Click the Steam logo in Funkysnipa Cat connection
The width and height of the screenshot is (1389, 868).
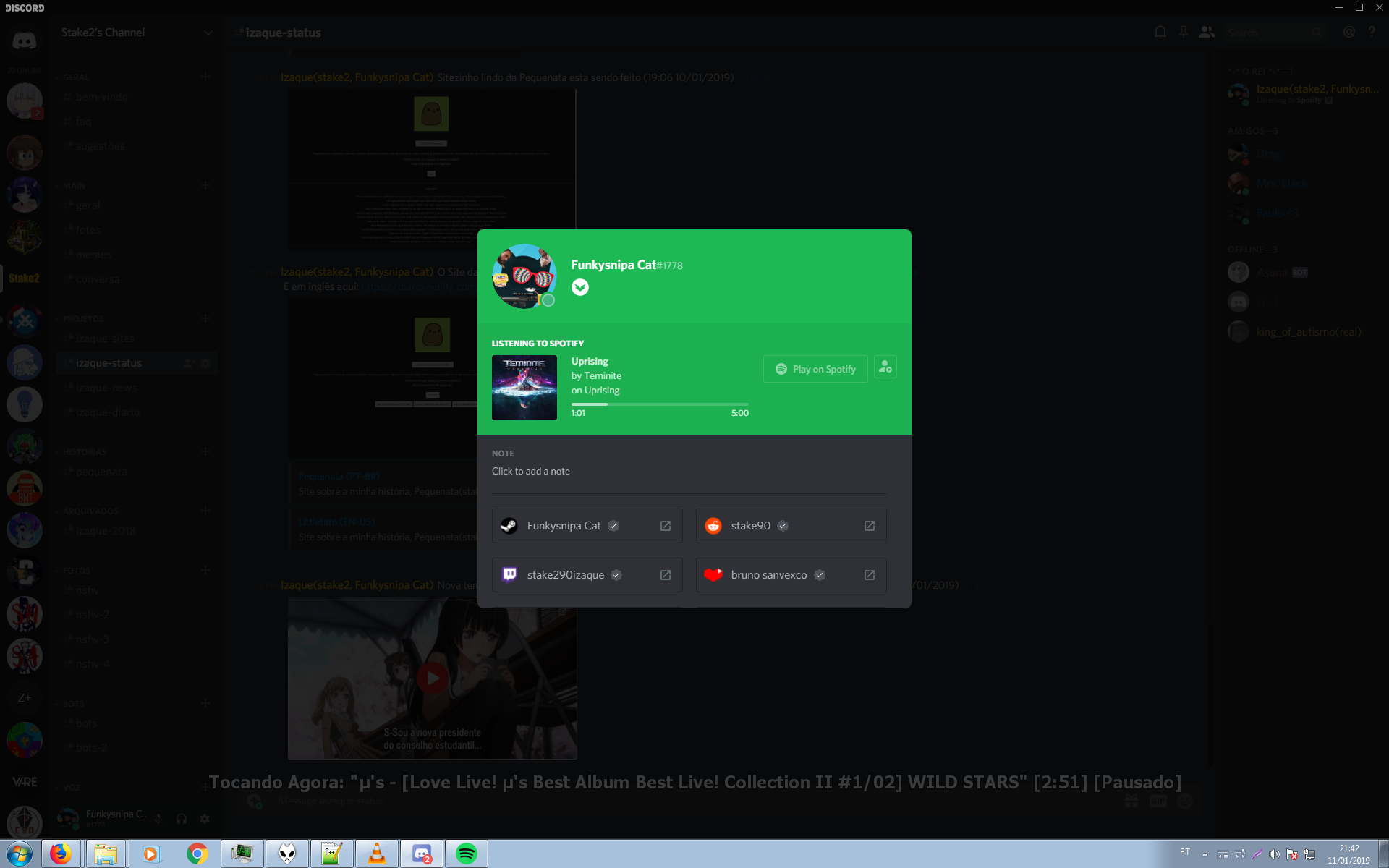pos(509,526)
